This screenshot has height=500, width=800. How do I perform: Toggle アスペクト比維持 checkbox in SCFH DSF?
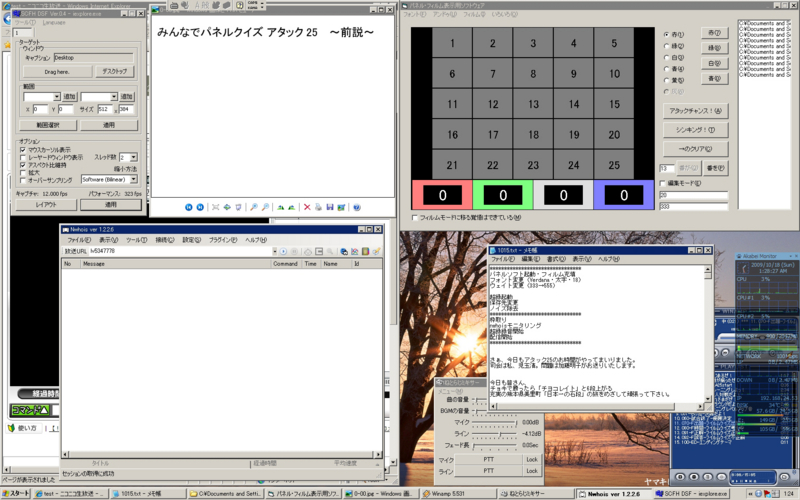22,165
